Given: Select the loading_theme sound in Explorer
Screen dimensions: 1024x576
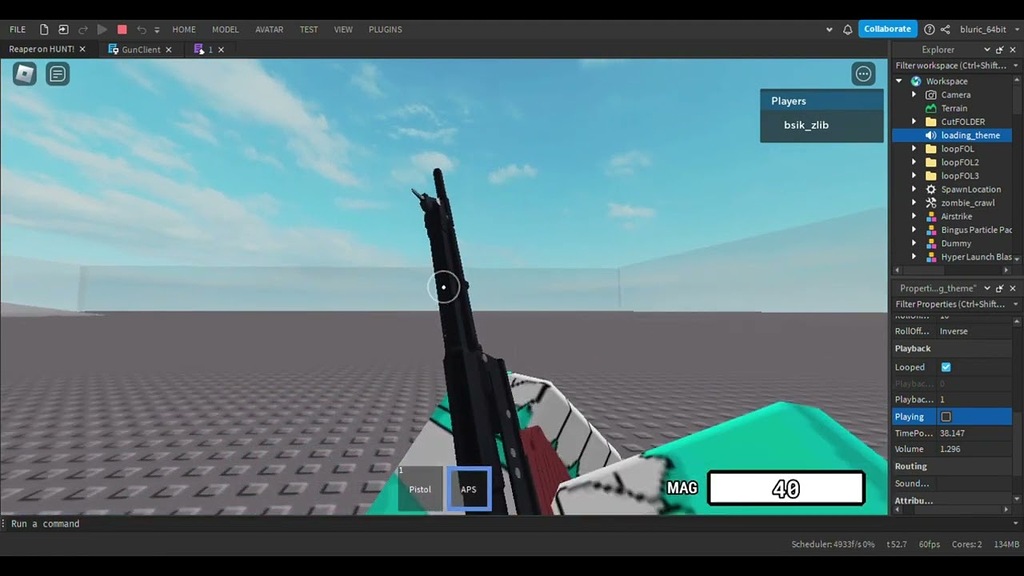Looking at the screenshot, I should (x=967, y=135).
